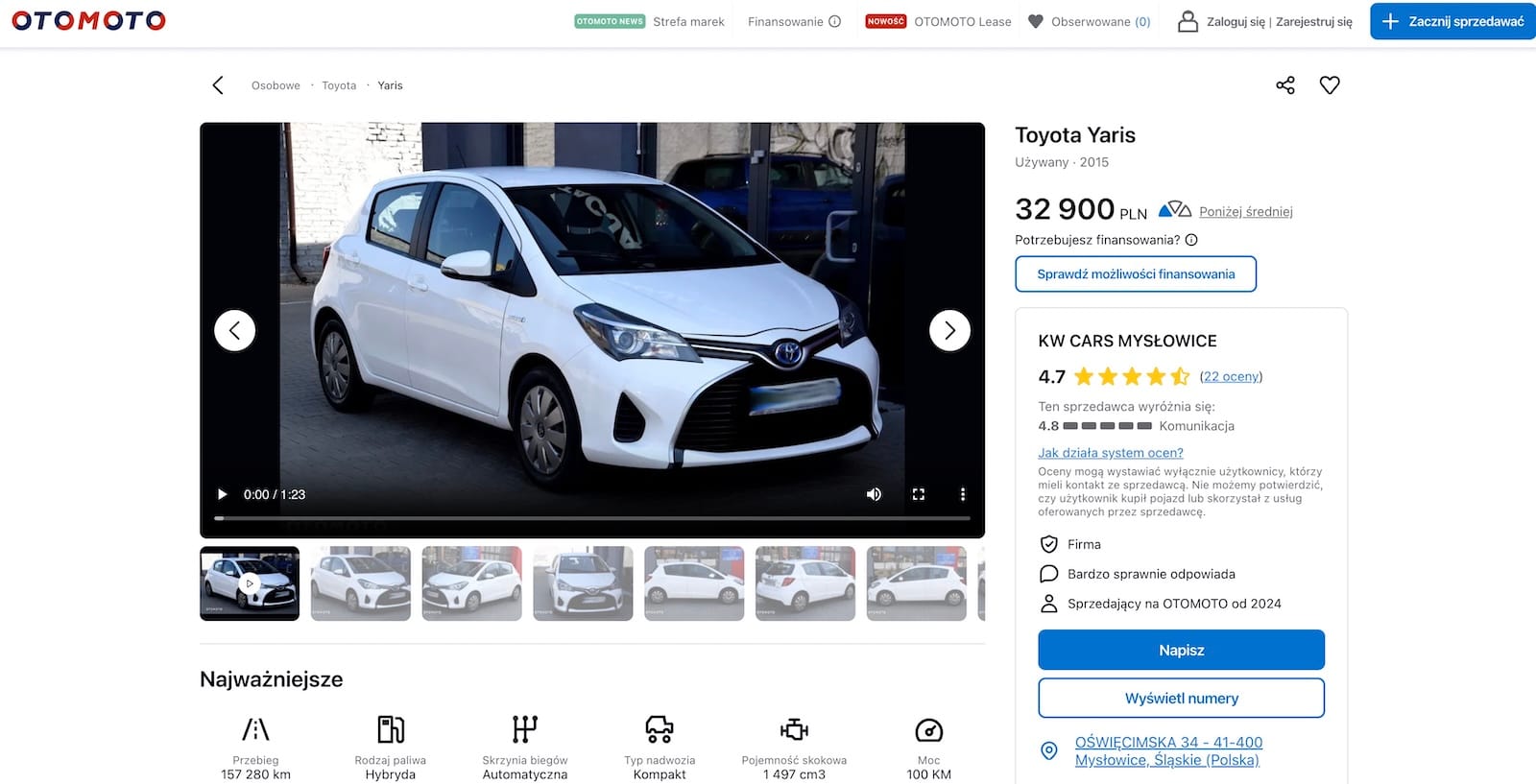Click the seller person icon

1049,604
